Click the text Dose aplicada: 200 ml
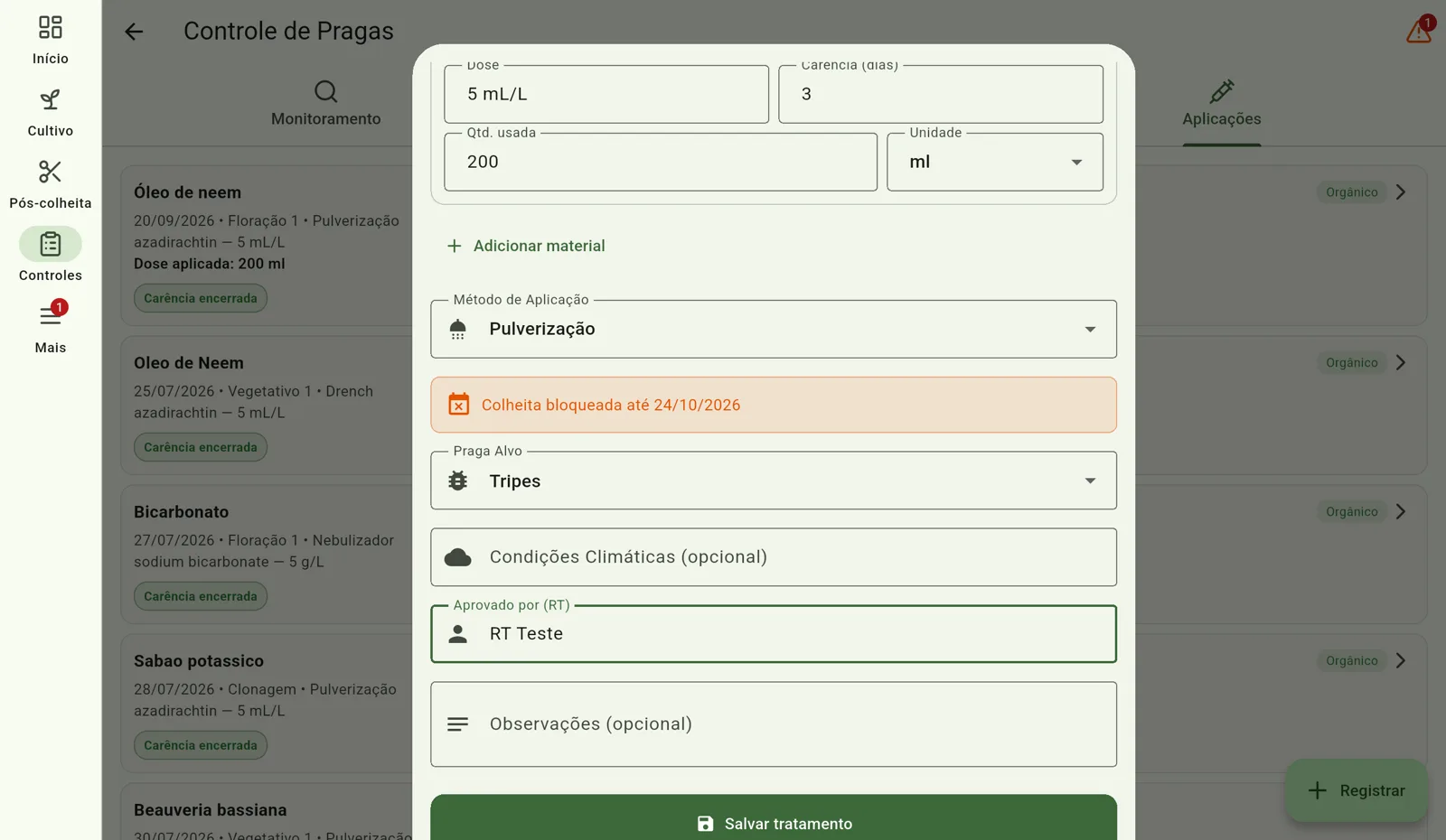The width and height of the screenshot is (1446, 840). pos(210,264)
